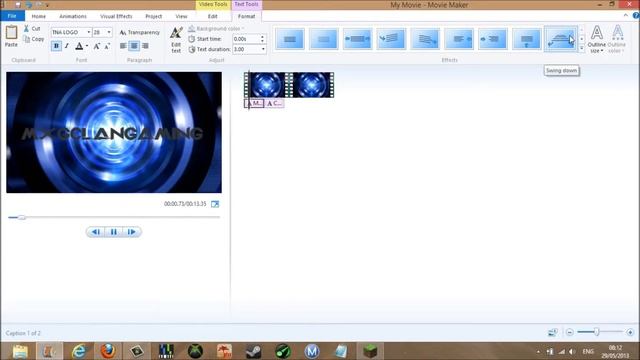Select the first video clip on storyboard
The image size is (640, 360).
[x=267, y=84]
